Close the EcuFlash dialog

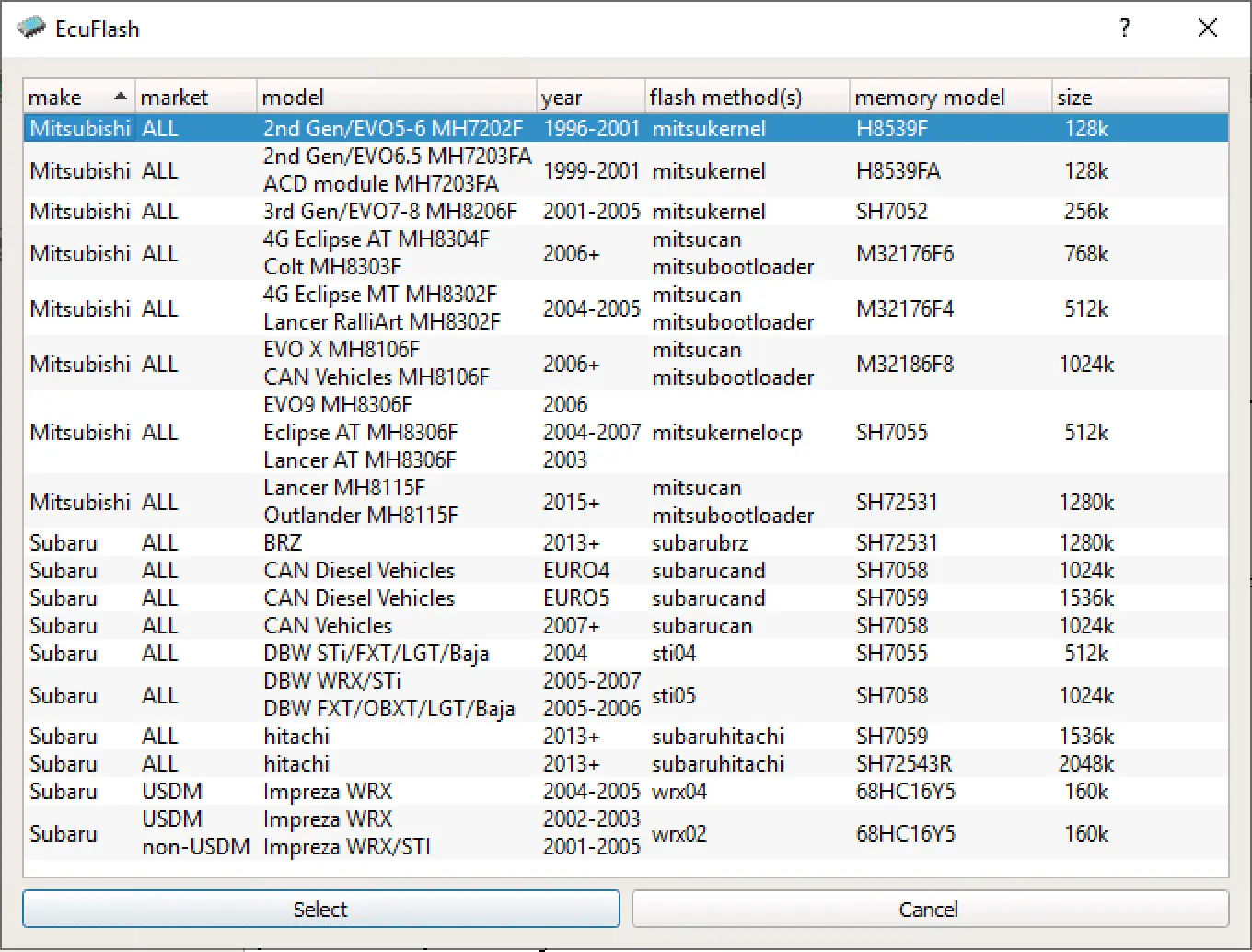1208,28
